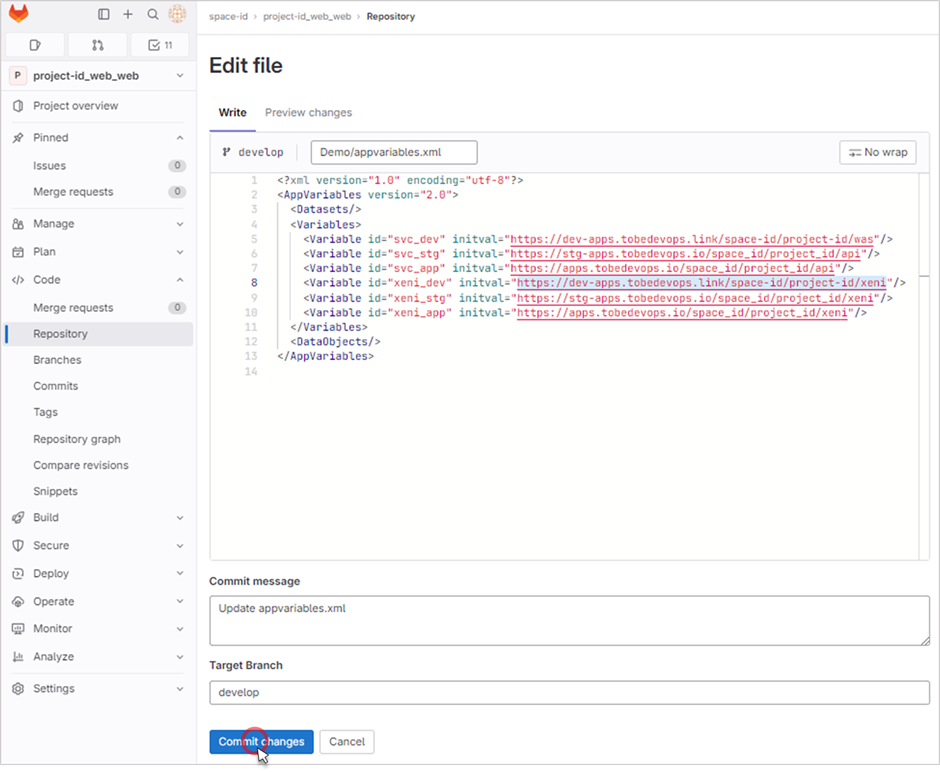Open the GitLab logo home link
The height and width of the screenshot is (773, 940).
pyautogui.click(x=19, y=14)
